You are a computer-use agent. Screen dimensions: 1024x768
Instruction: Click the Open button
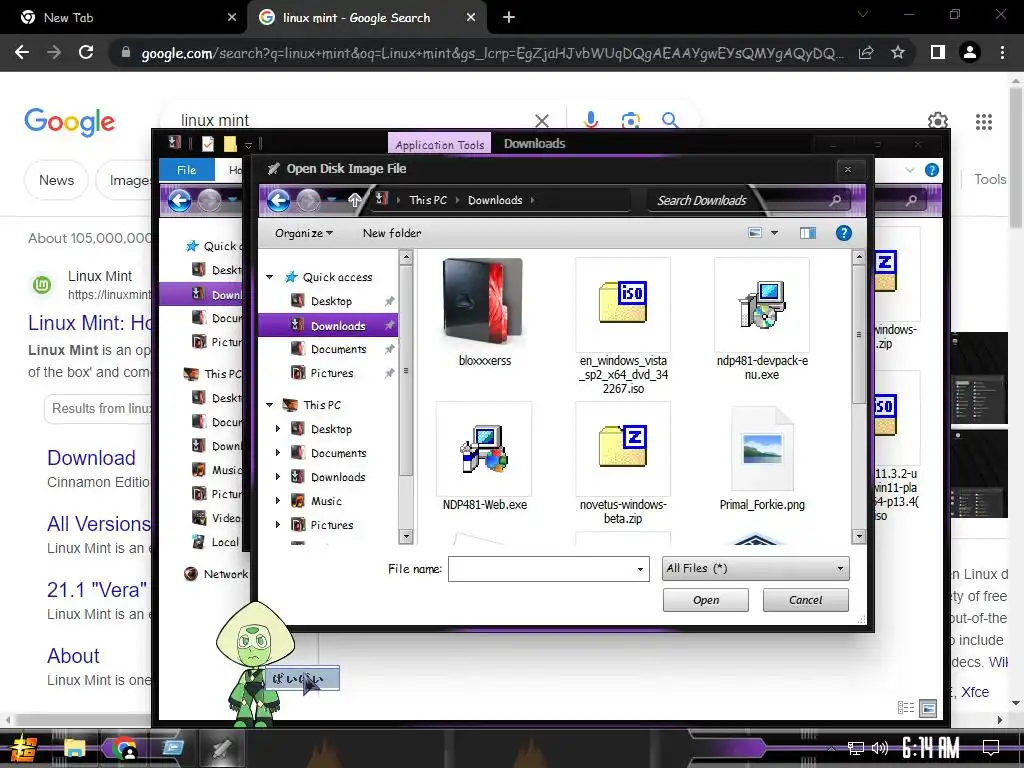[705, 600]
